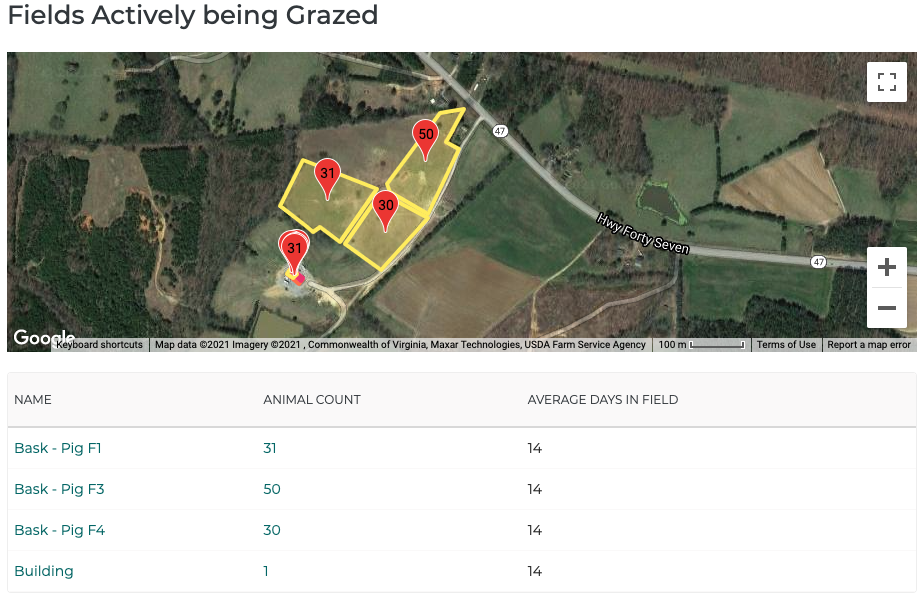Zoom out on the map
Viewport: 924px width, 604px height.
[x=886, y=308]
